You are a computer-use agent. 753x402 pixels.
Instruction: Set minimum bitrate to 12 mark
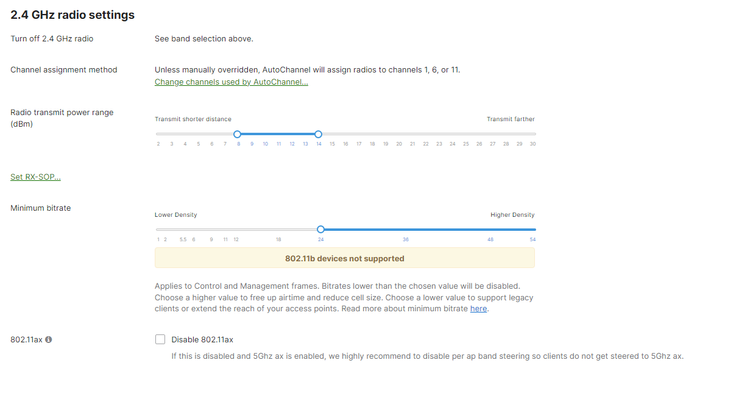pyautogui.click(x=236, y=229)
